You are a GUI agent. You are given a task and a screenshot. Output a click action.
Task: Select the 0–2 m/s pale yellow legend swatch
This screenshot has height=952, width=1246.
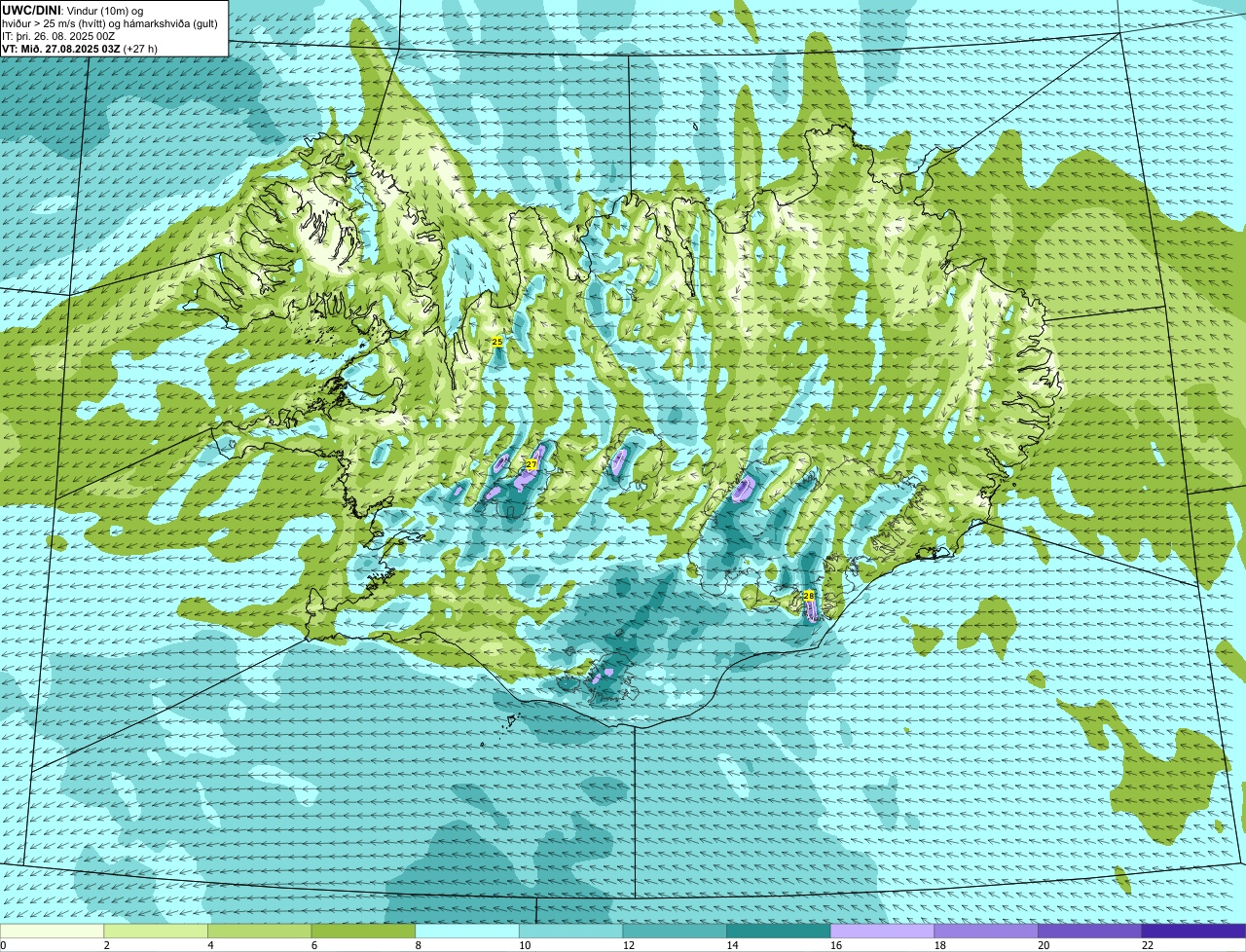[52, 931]
